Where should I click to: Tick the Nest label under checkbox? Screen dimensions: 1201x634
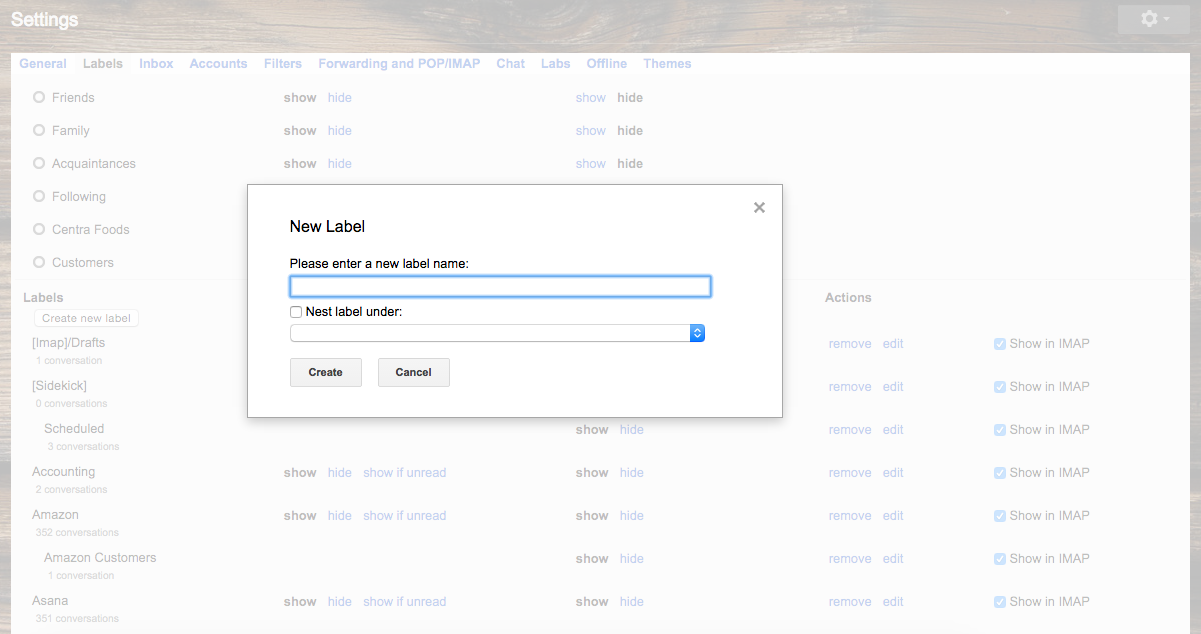(x=296, y=312)
